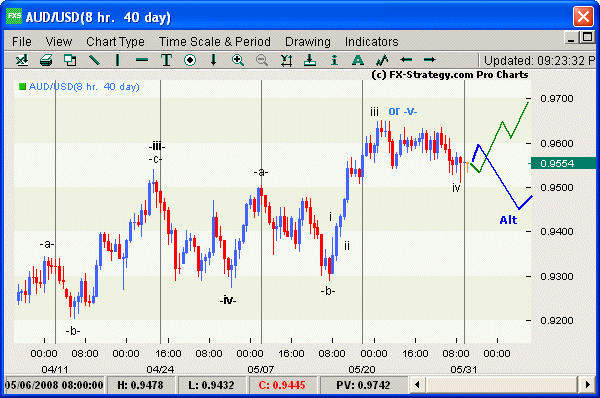Click the crop scale tool icon
The width and height of the screenshot is (600, 398).
coord(286,60)
